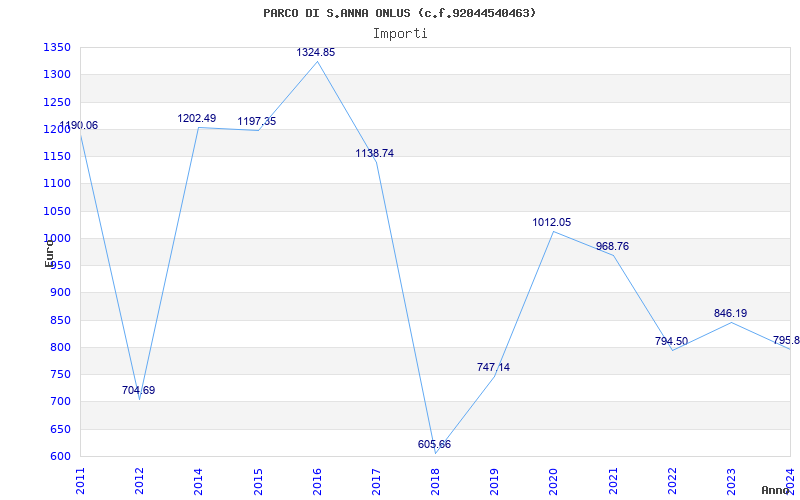This screenshot has height=500, width=800.
Task: Click the year 2023 axis label
Action: tap(731, 482)
